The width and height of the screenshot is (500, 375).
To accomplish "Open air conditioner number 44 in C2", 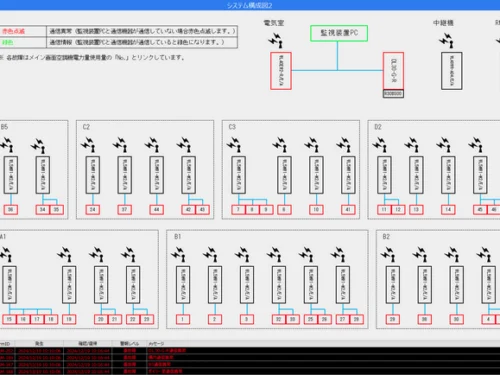I will click(x=157, y=210).
